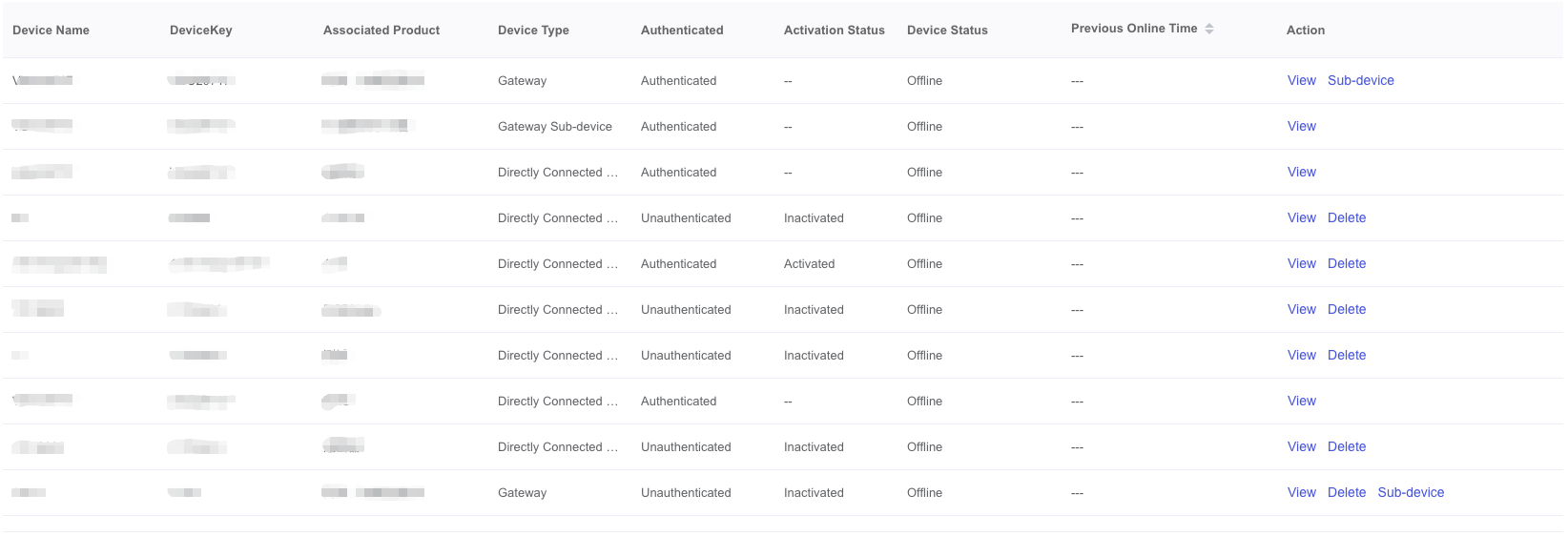Open Sub-device for unauthenticated Gateway row

point(1411,492)
